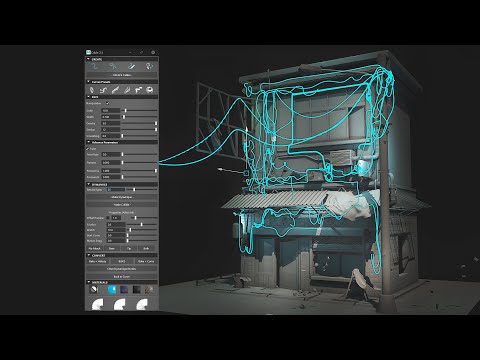
Task: Choose the fifth stepped-pipe preset icon
Action: (x=138, y=90)
